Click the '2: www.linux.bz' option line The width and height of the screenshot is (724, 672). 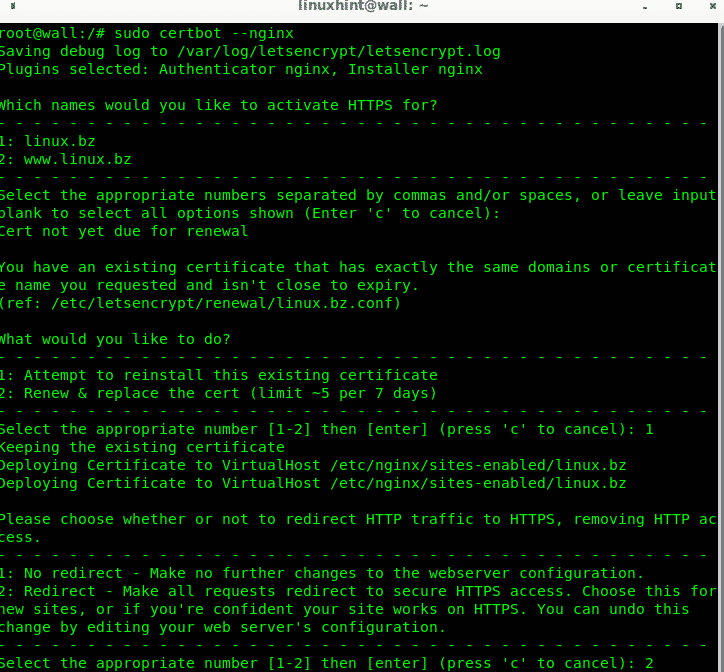(x=66, y=159)
